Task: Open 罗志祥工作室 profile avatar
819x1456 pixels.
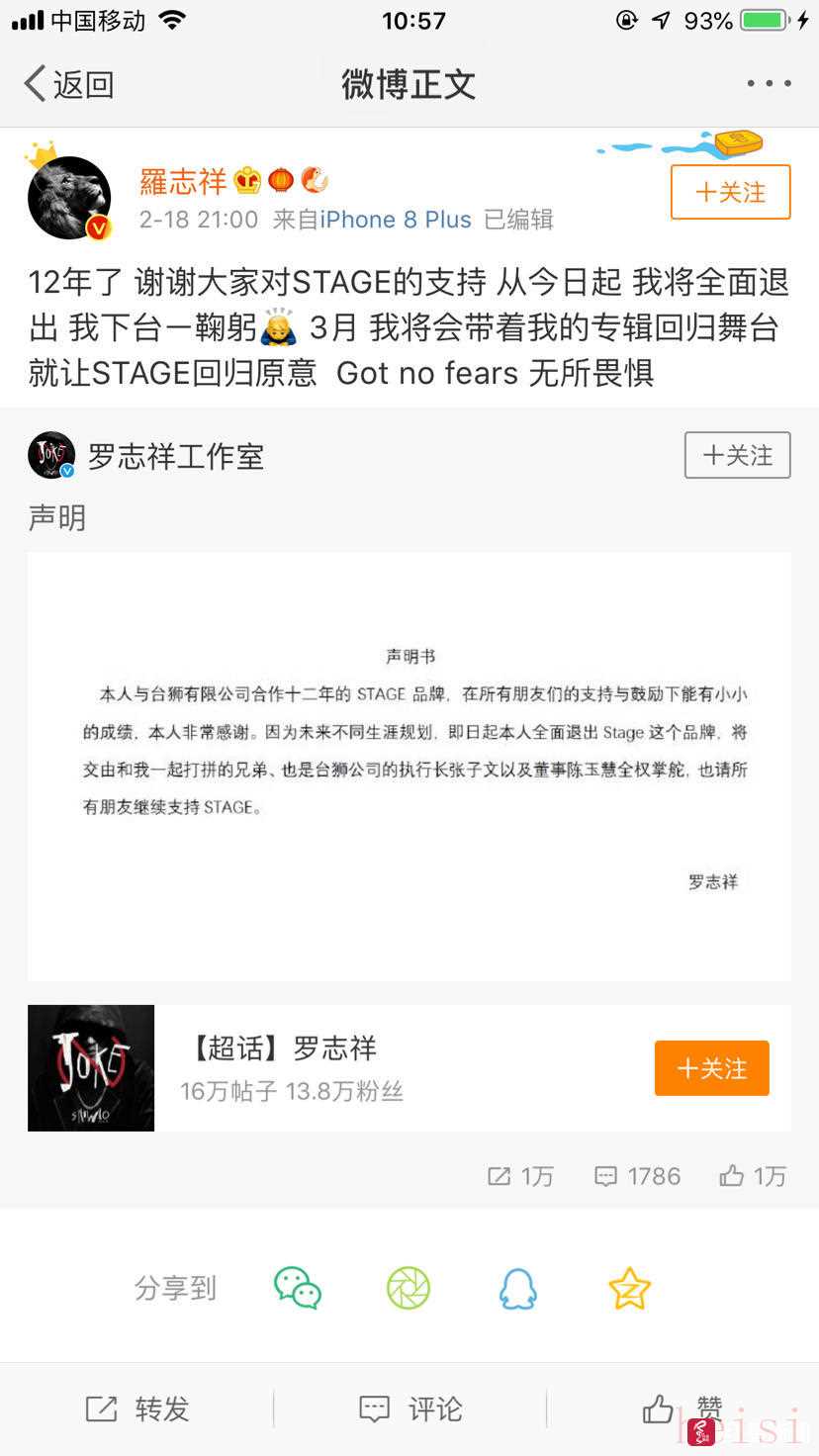Action: 51,455
